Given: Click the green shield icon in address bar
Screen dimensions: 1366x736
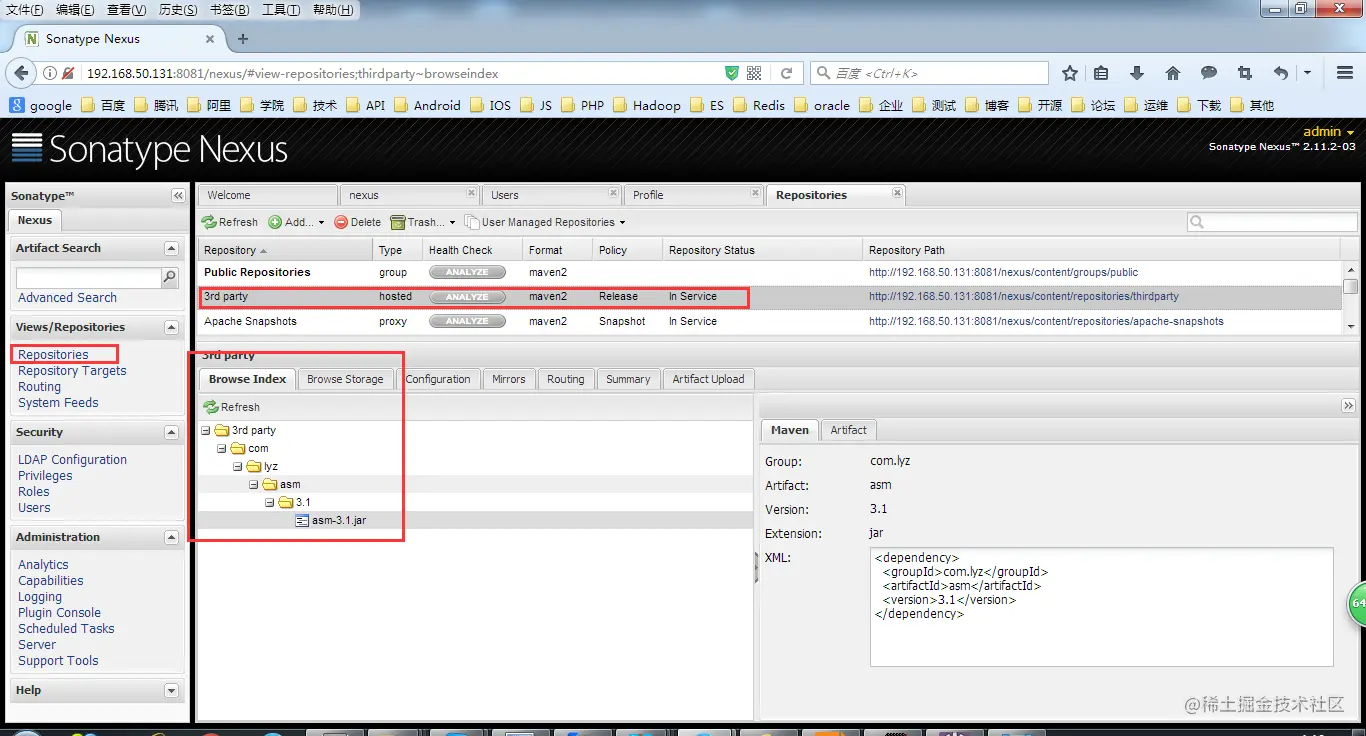Looking at the screenshot, I should [732, 73].
